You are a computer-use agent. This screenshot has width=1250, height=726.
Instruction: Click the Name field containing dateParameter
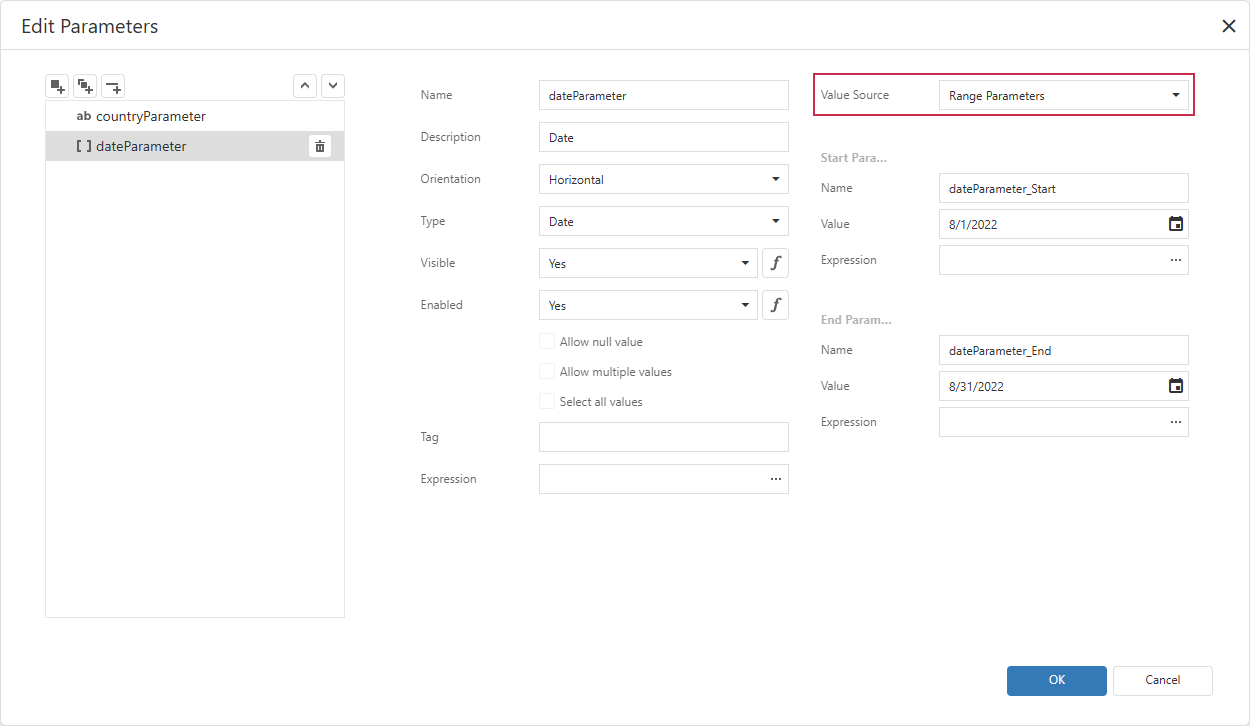click(664, 95)
